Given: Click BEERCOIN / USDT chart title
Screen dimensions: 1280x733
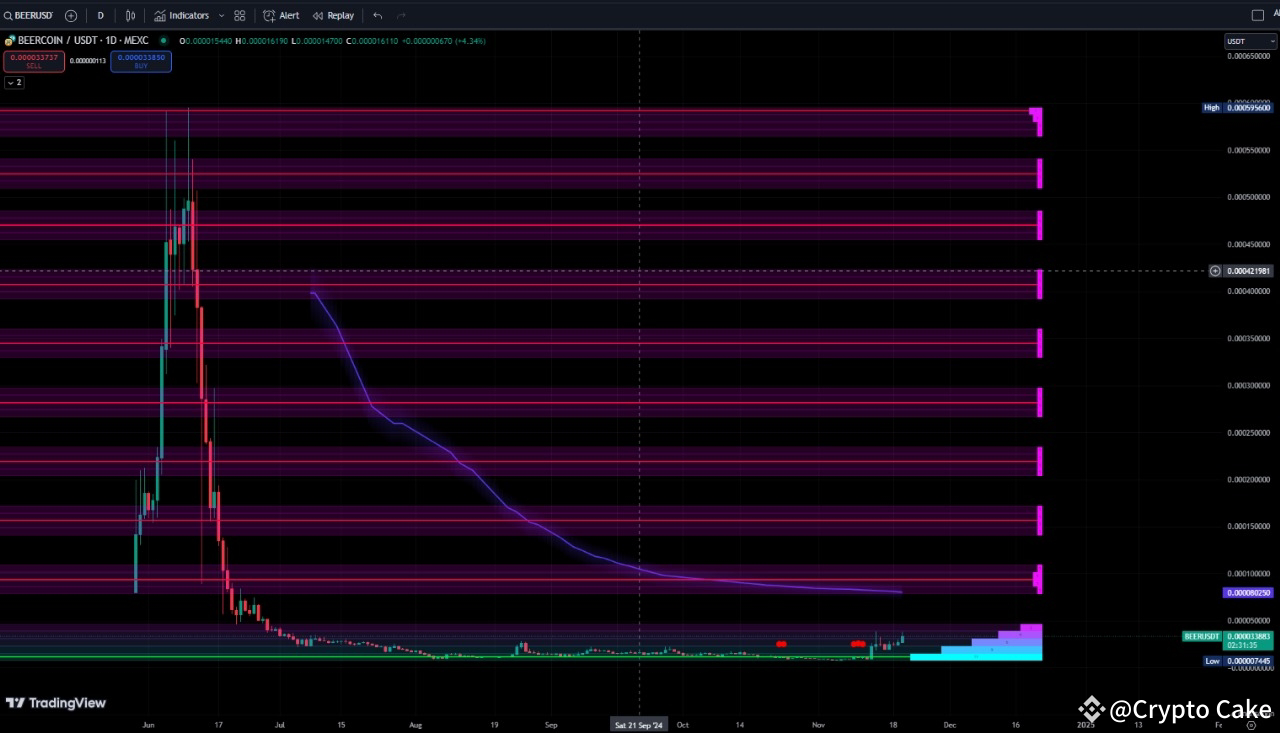Looking at the screenshot, I should tap(83, 40).
